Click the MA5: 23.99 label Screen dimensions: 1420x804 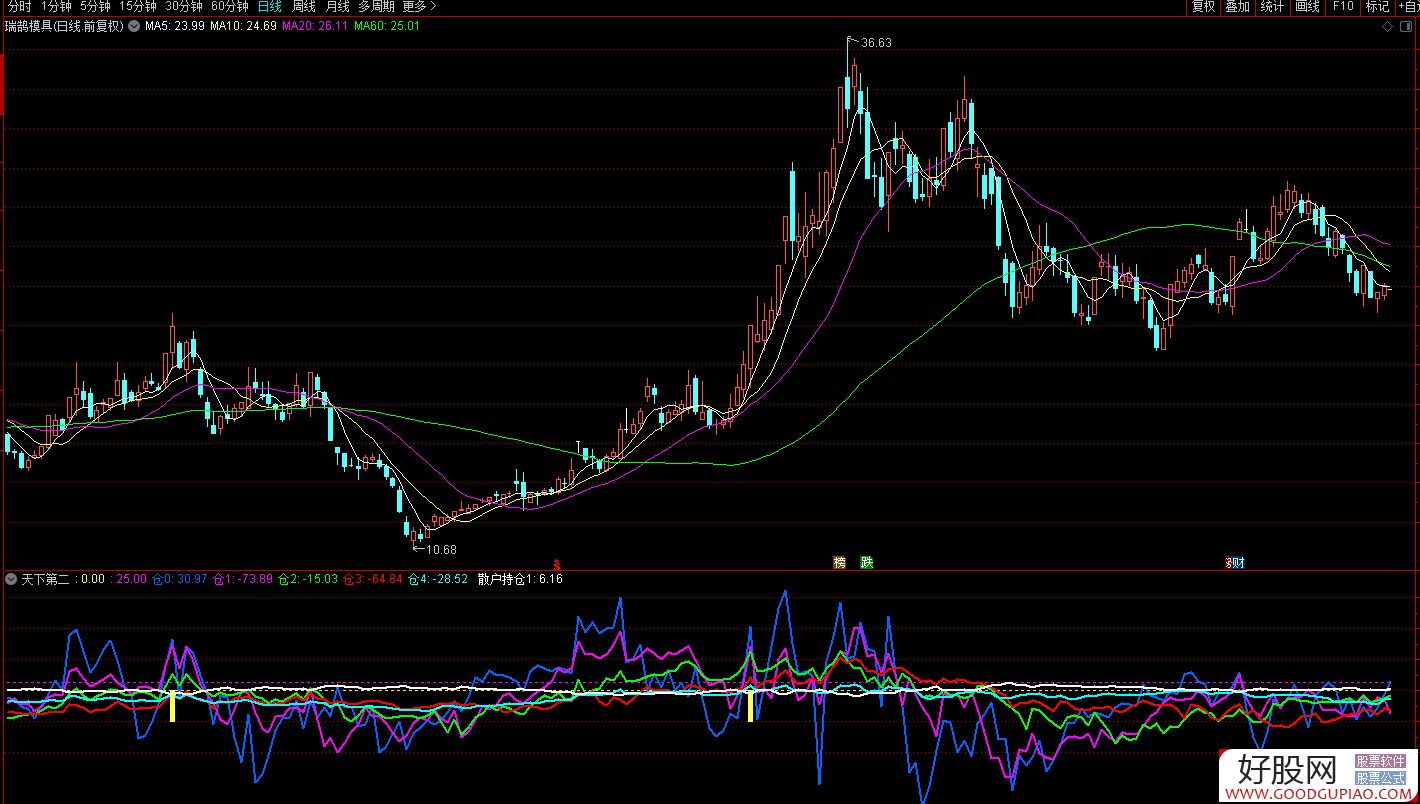(175, 26)
